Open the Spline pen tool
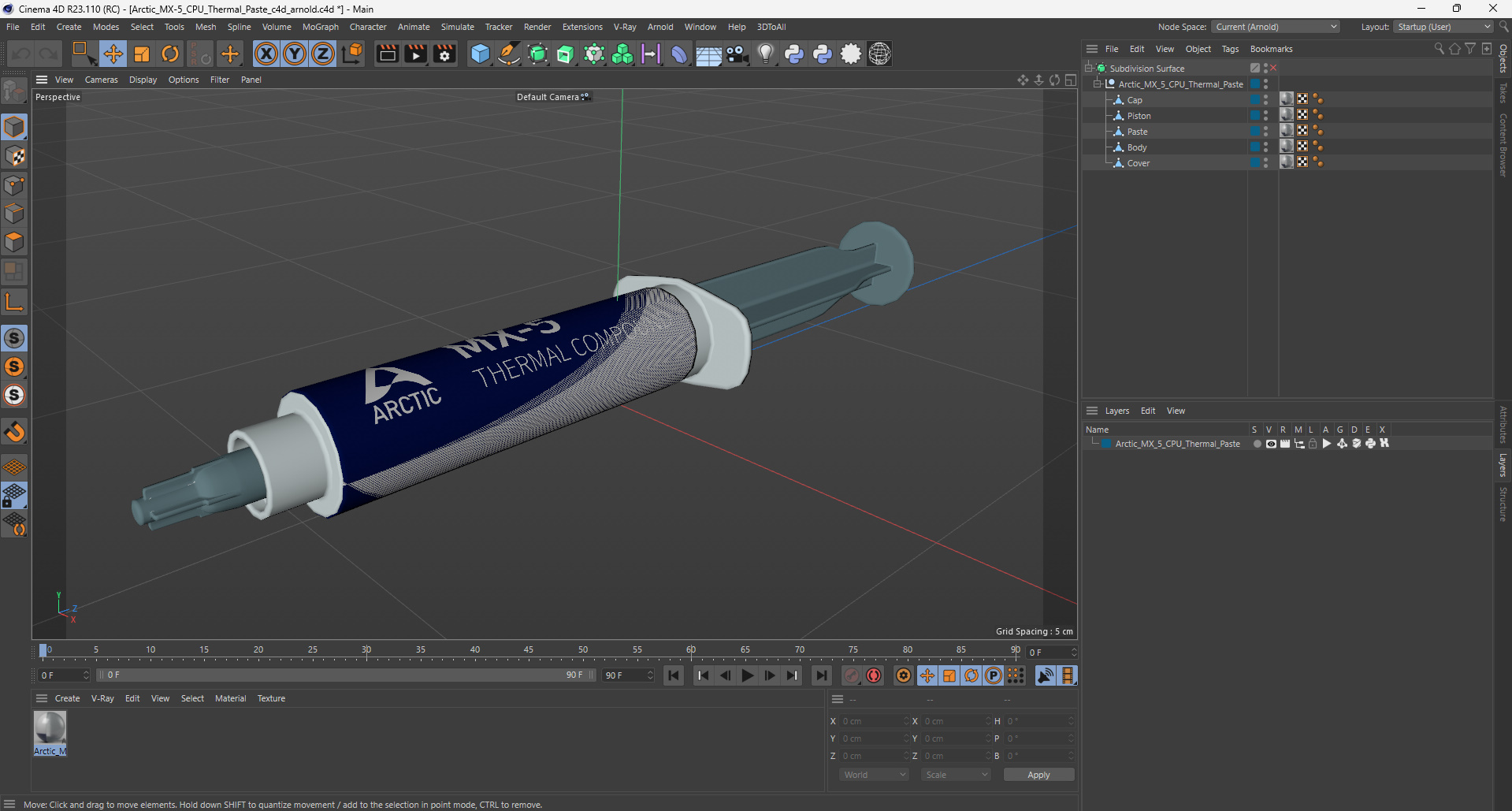 point(509,54)
